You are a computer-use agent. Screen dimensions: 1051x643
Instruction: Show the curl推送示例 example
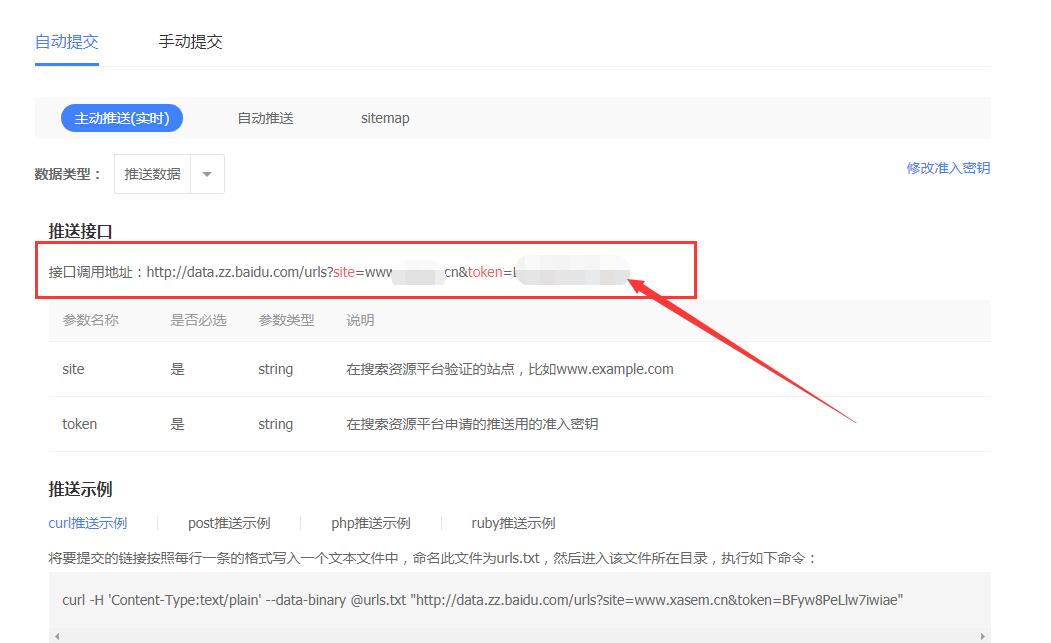(88, 523)
